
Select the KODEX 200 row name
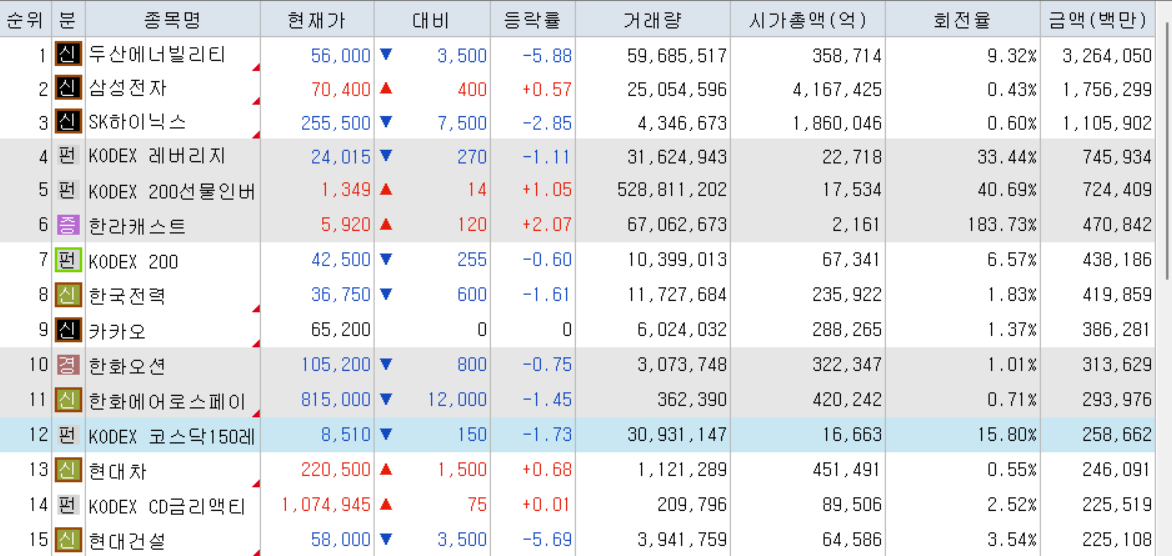point(133,262)
